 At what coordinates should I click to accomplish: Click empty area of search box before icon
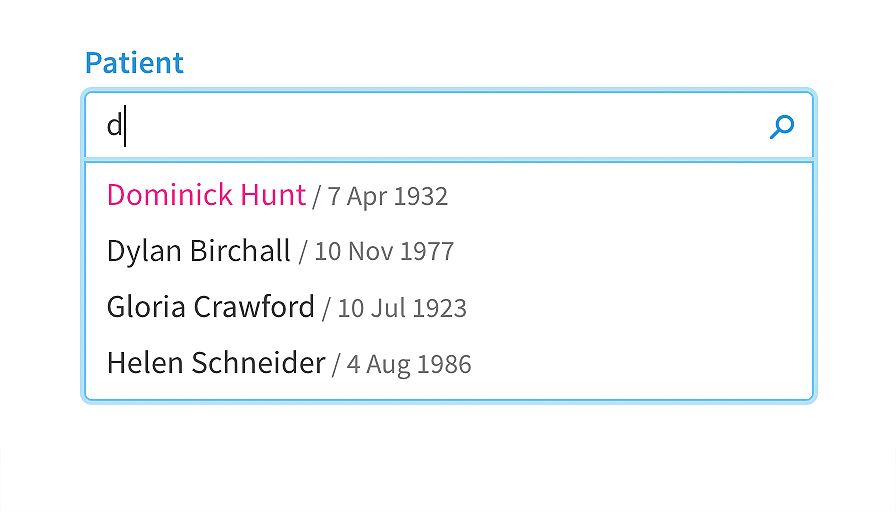click(x=446, y=126)
